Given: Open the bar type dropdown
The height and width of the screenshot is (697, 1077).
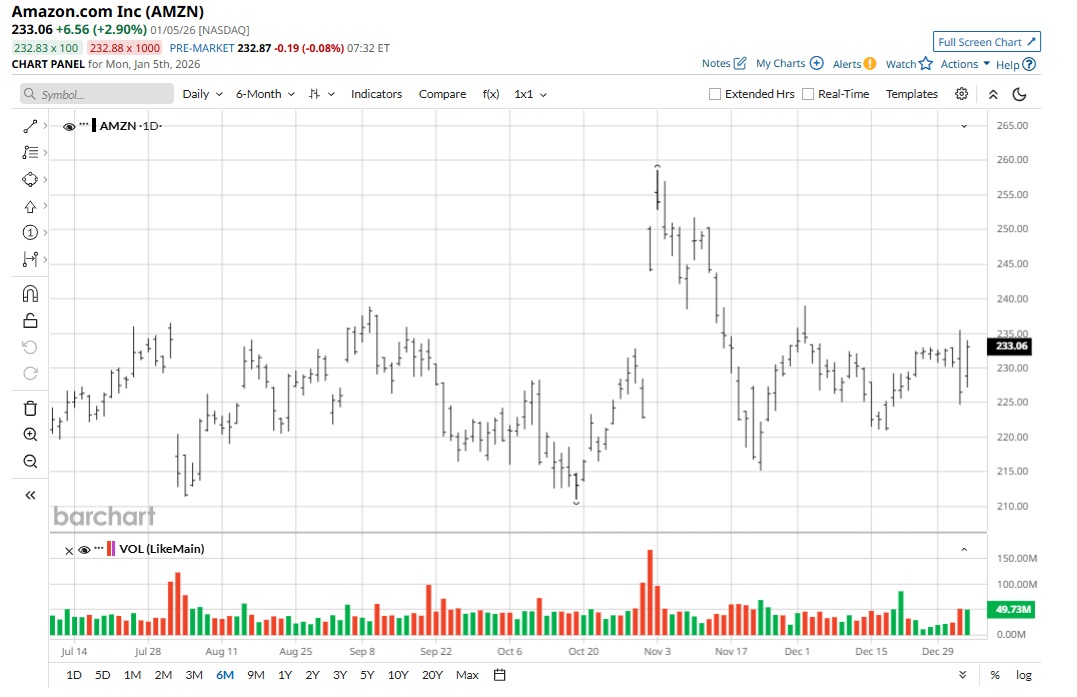Looking at the screenshot, I should tap(321, 94).
